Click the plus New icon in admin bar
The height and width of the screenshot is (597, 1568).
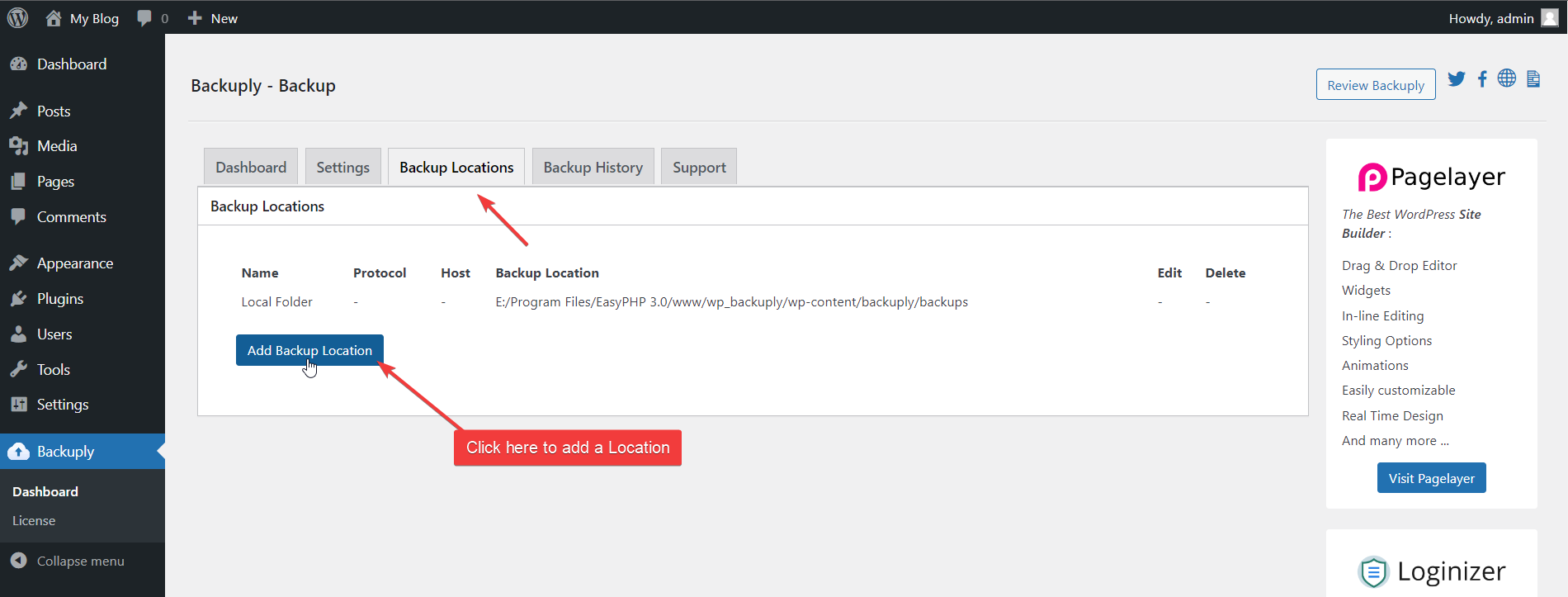195,18
